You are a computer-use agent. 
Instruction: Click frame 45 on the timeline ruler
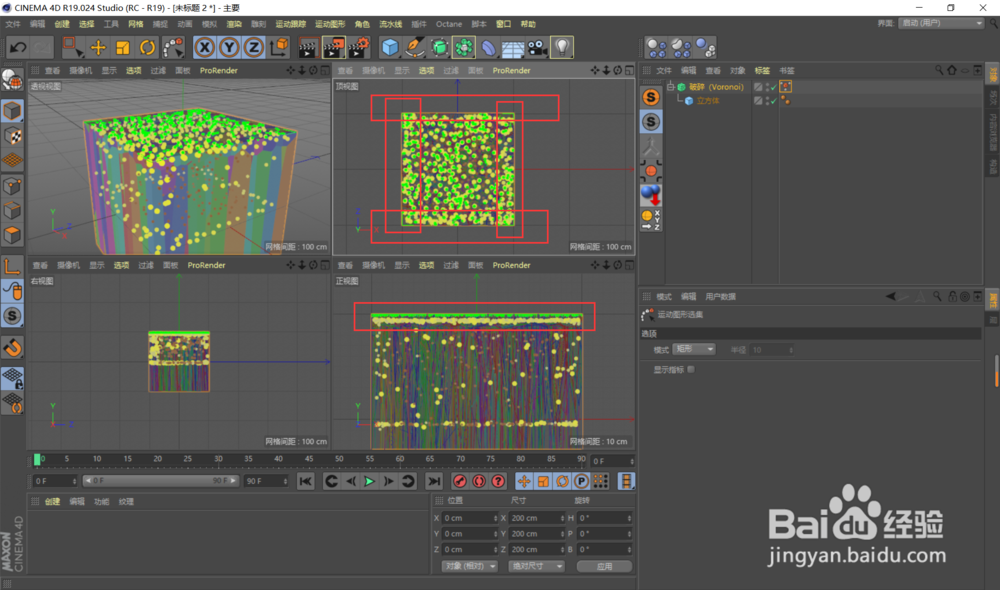point(309,459)
